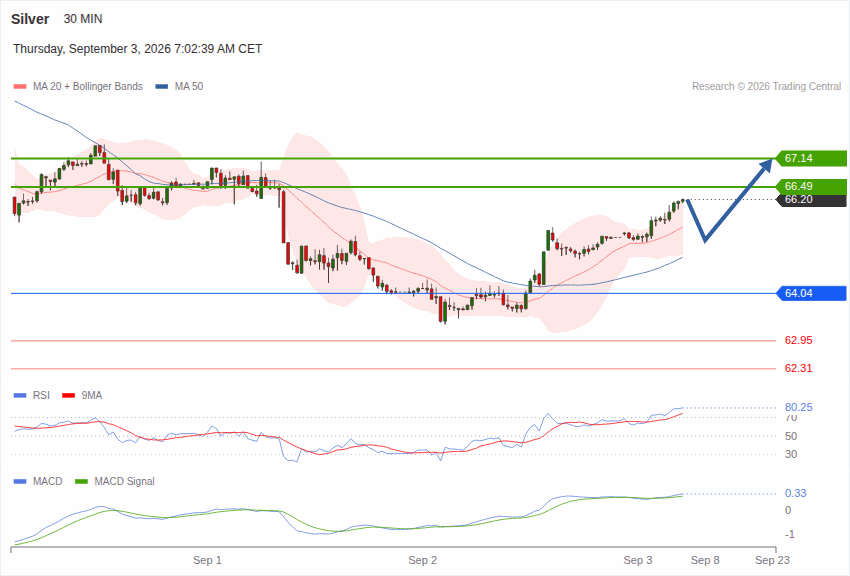Screen dimensions: 850x576
Task: Click the MA 20 + Bollinger Bands legend swatch
Action: 20,87
